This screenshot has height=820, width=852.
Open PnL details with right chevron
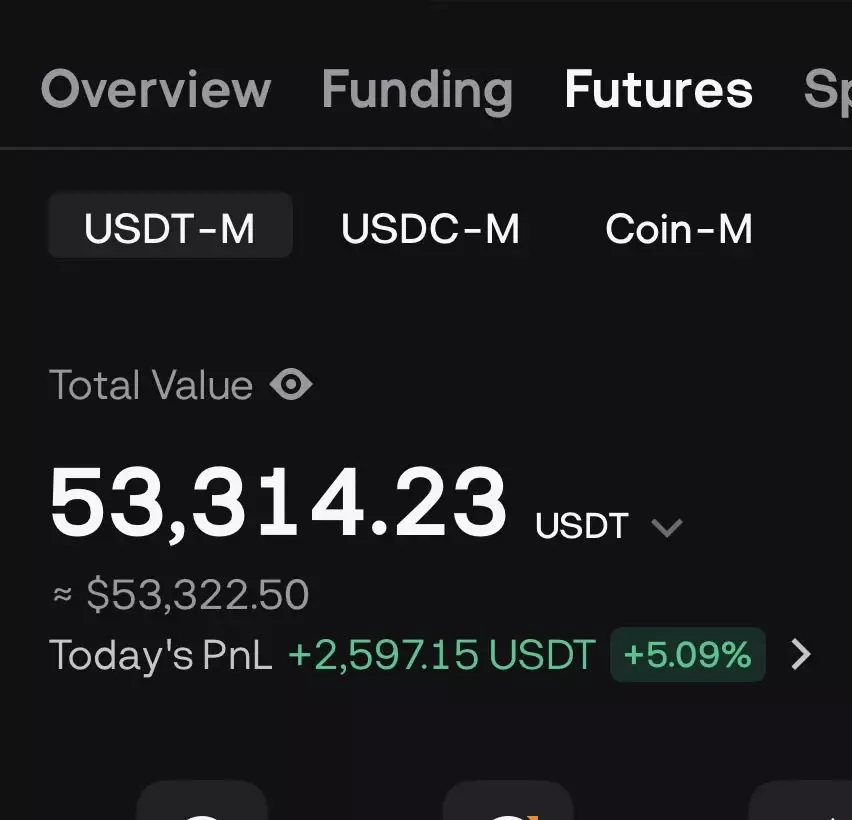(801, 655)
